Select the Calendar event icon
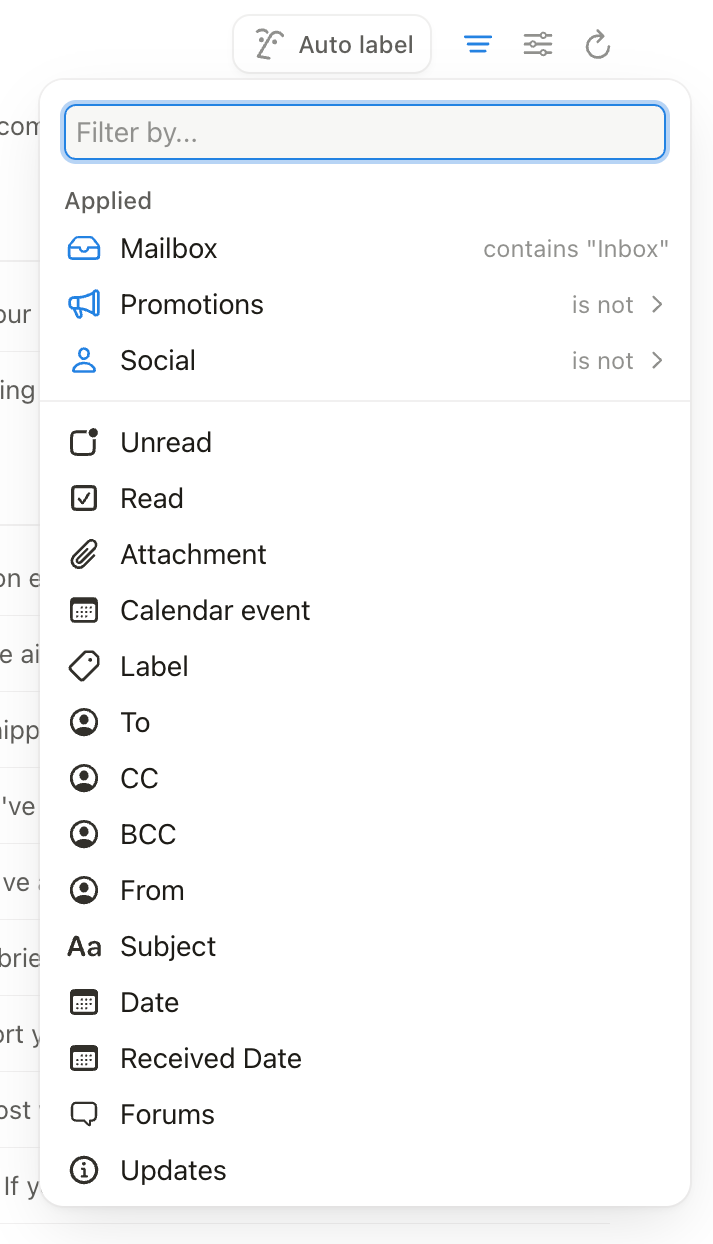 coord(84,610)
